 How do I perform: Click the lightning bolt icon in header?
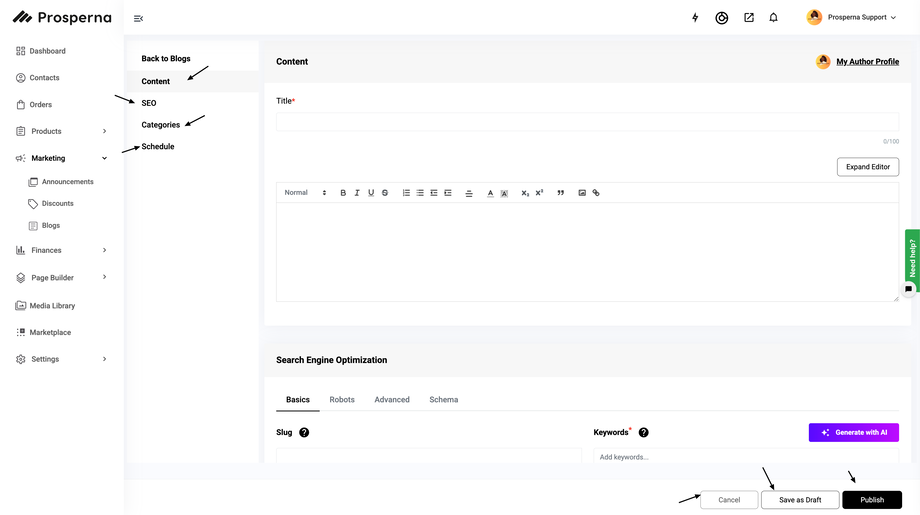pyautogui.click(x=695, y=18)
